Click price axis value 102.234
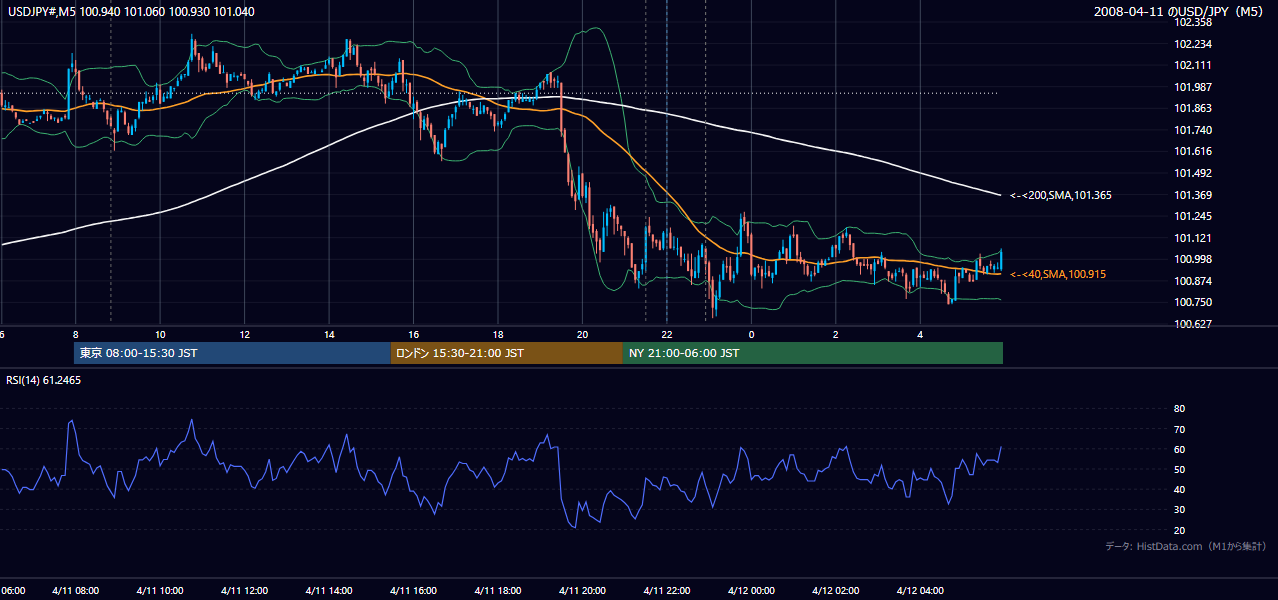This screenshot has width=1278, height=600. (1193, 44)
